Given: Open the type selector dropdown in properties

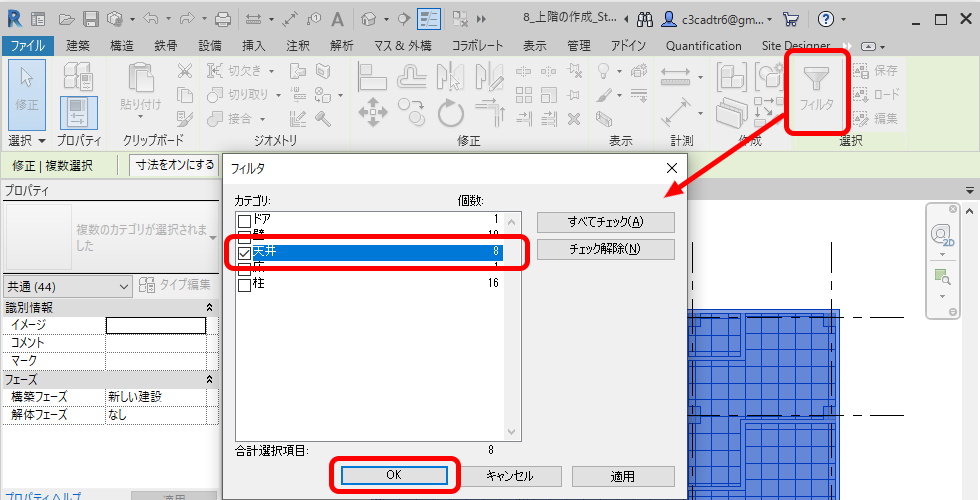Looking at the screenshot, I should coord(212,238).
